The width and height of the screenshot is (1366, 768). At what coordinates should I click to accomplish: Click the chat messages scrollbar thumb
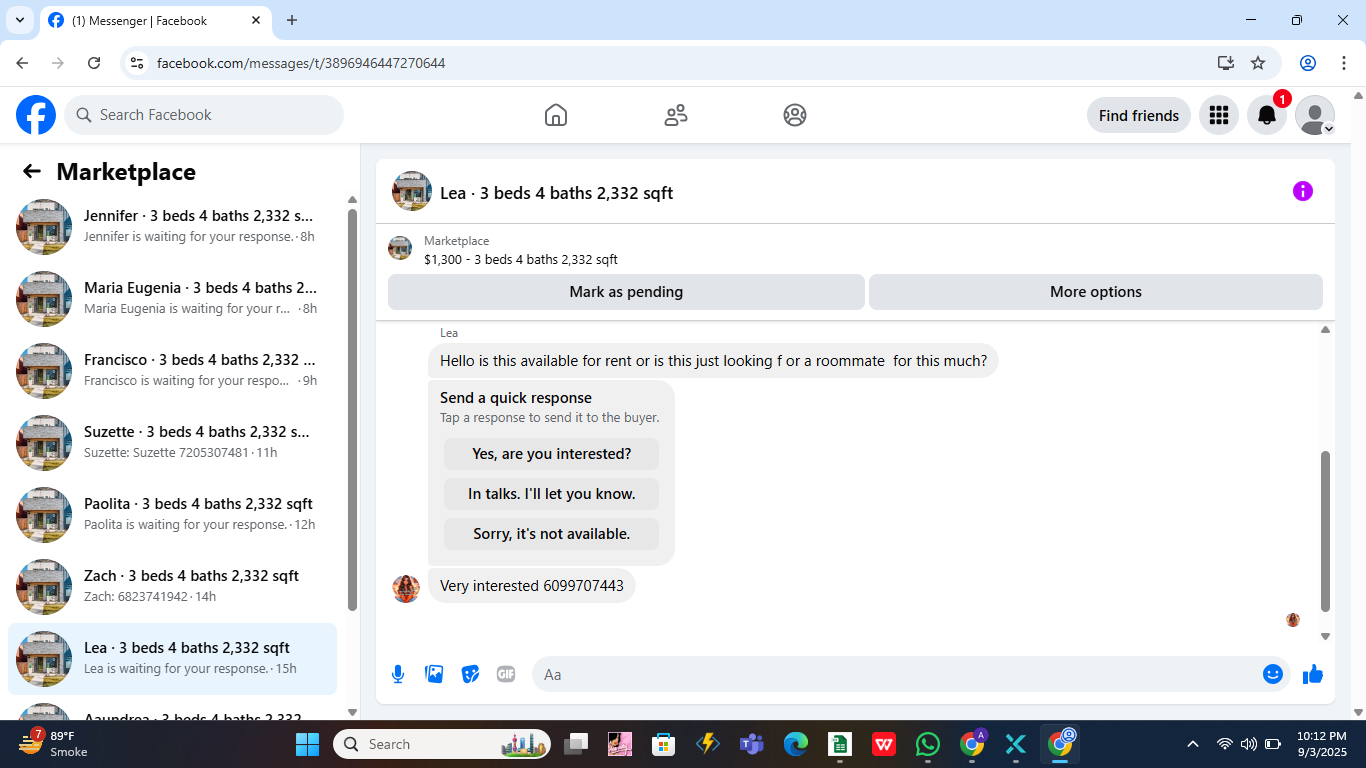pos(1326,530)
